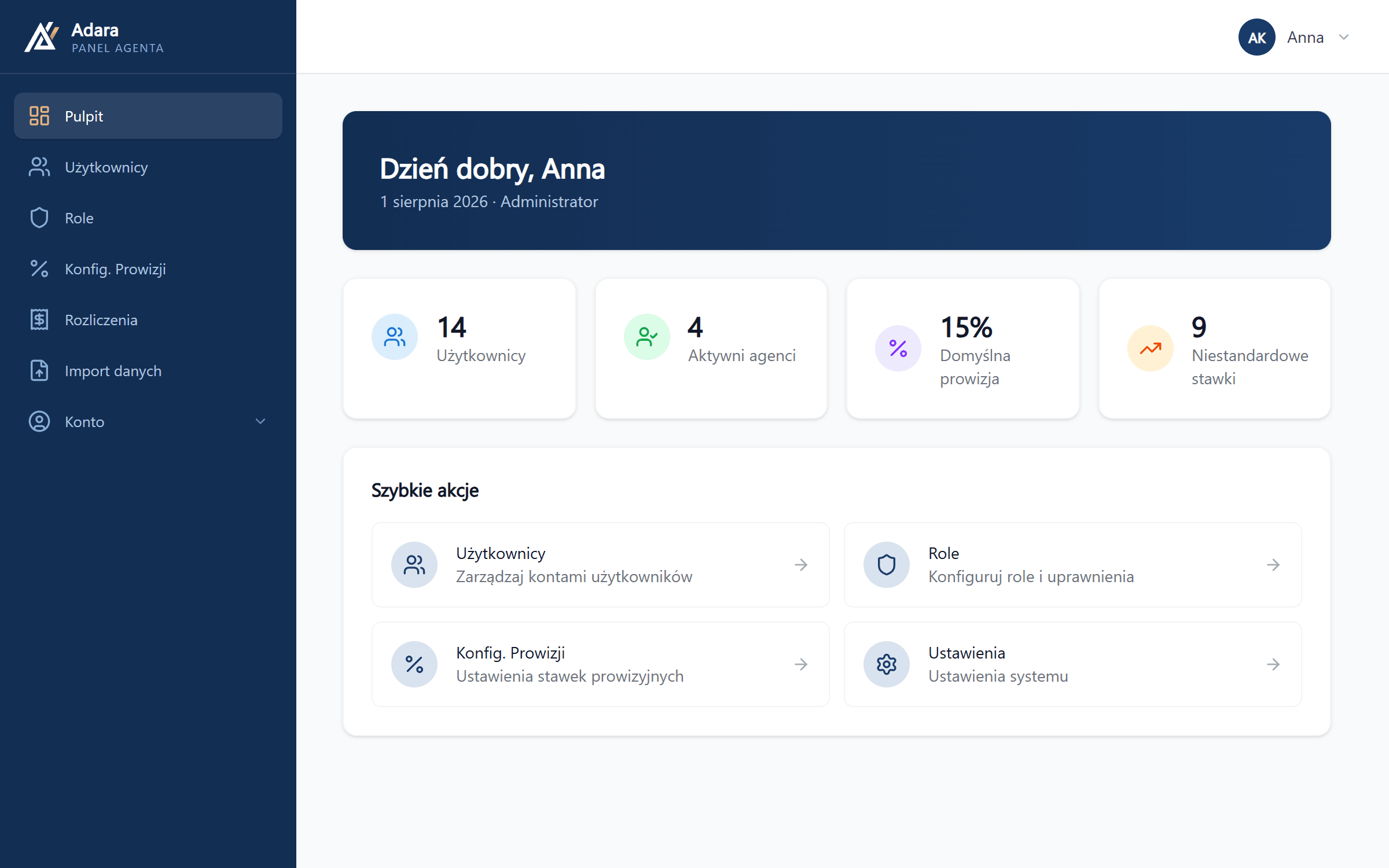Click the 'Dzień dobry, Anna' heading
Viewport: 1389px width, 868px height.
tap(493, 169)
